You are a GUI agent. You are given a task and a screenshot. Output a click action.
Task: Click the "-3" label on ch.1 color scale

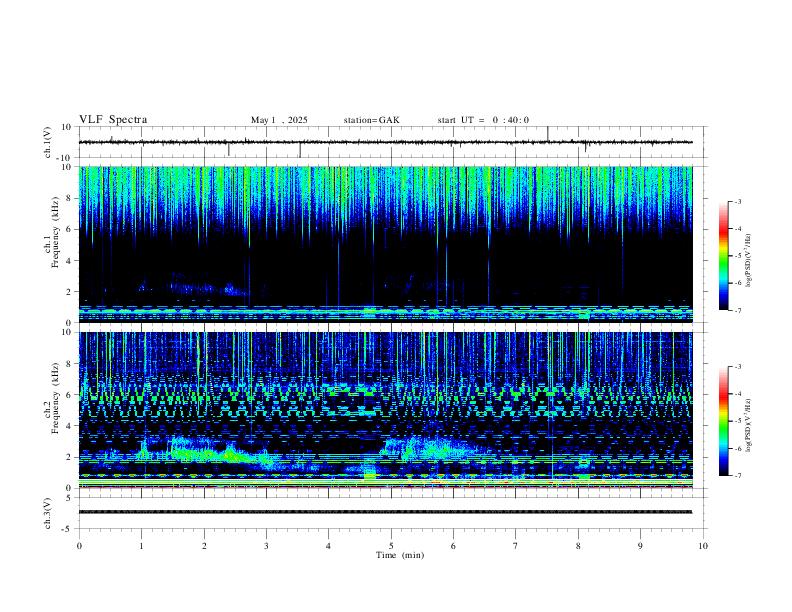tap(738, 201)
